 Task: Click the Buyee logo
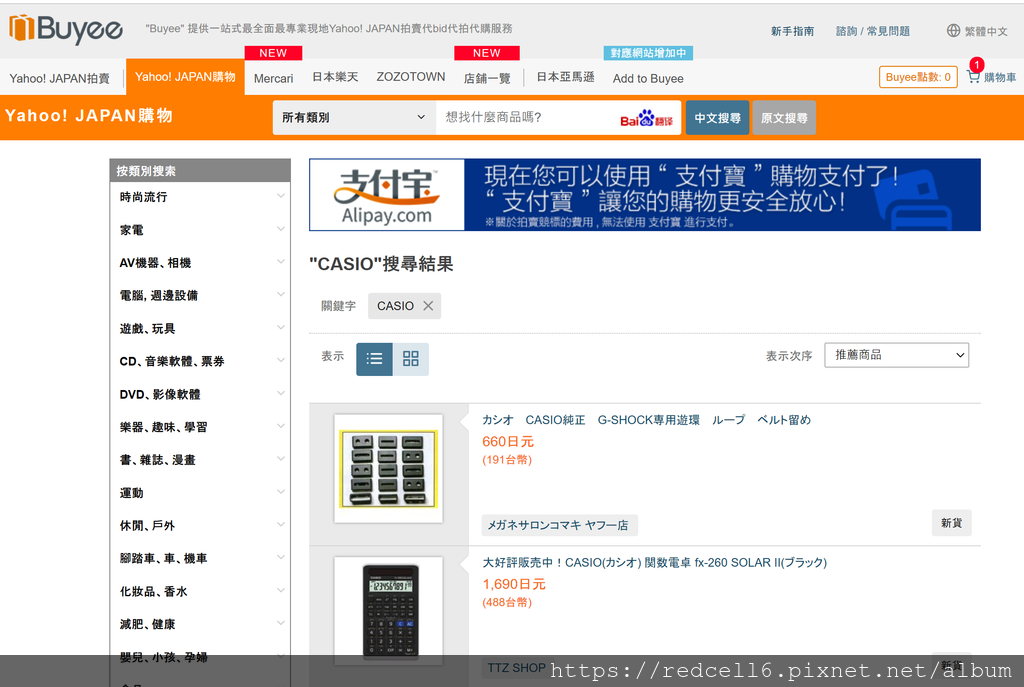click(x=65, y=29)
